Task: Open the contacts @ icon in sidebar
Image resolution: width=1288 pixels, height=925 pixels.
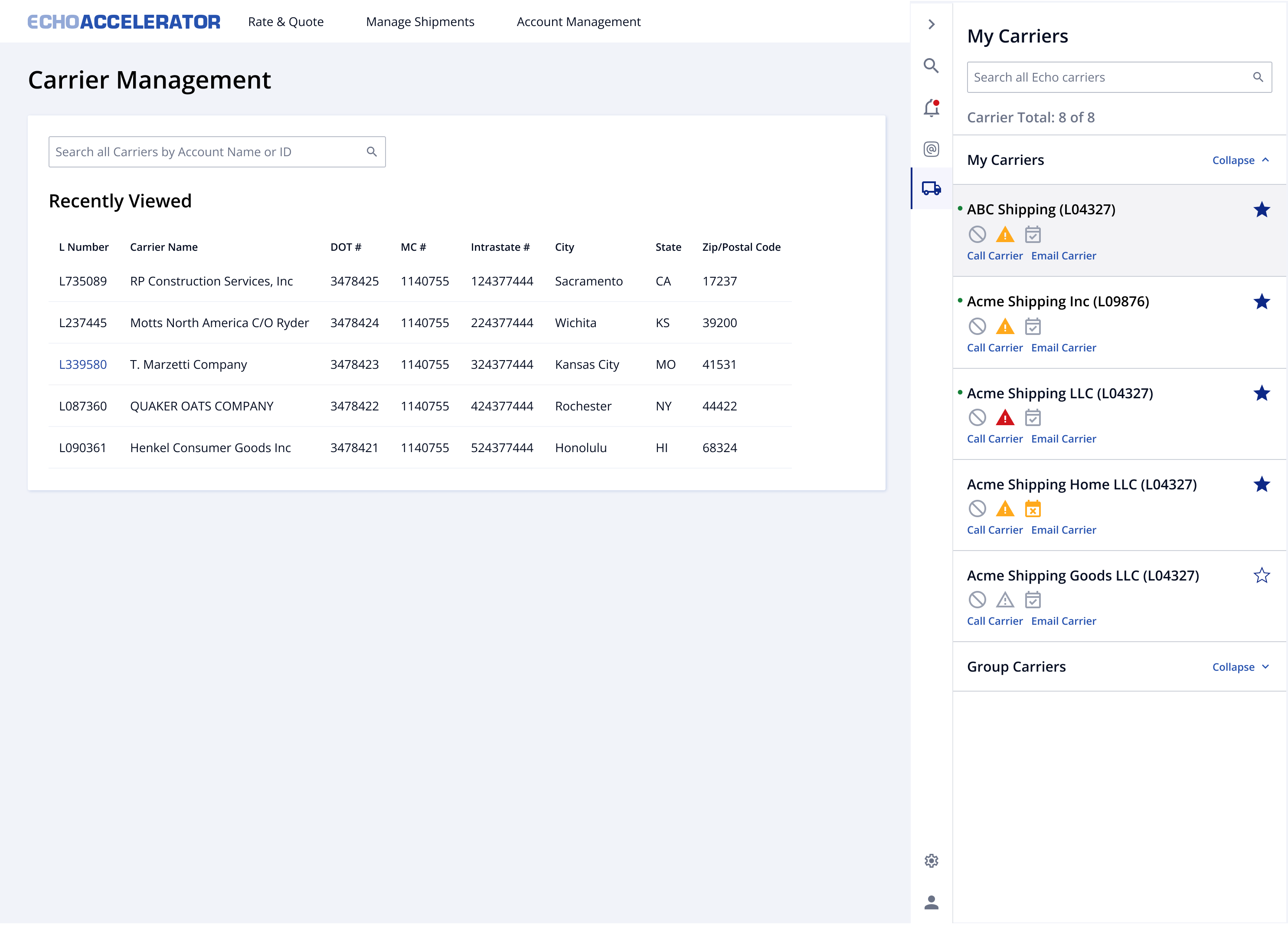Action: (x=931, y=149)
